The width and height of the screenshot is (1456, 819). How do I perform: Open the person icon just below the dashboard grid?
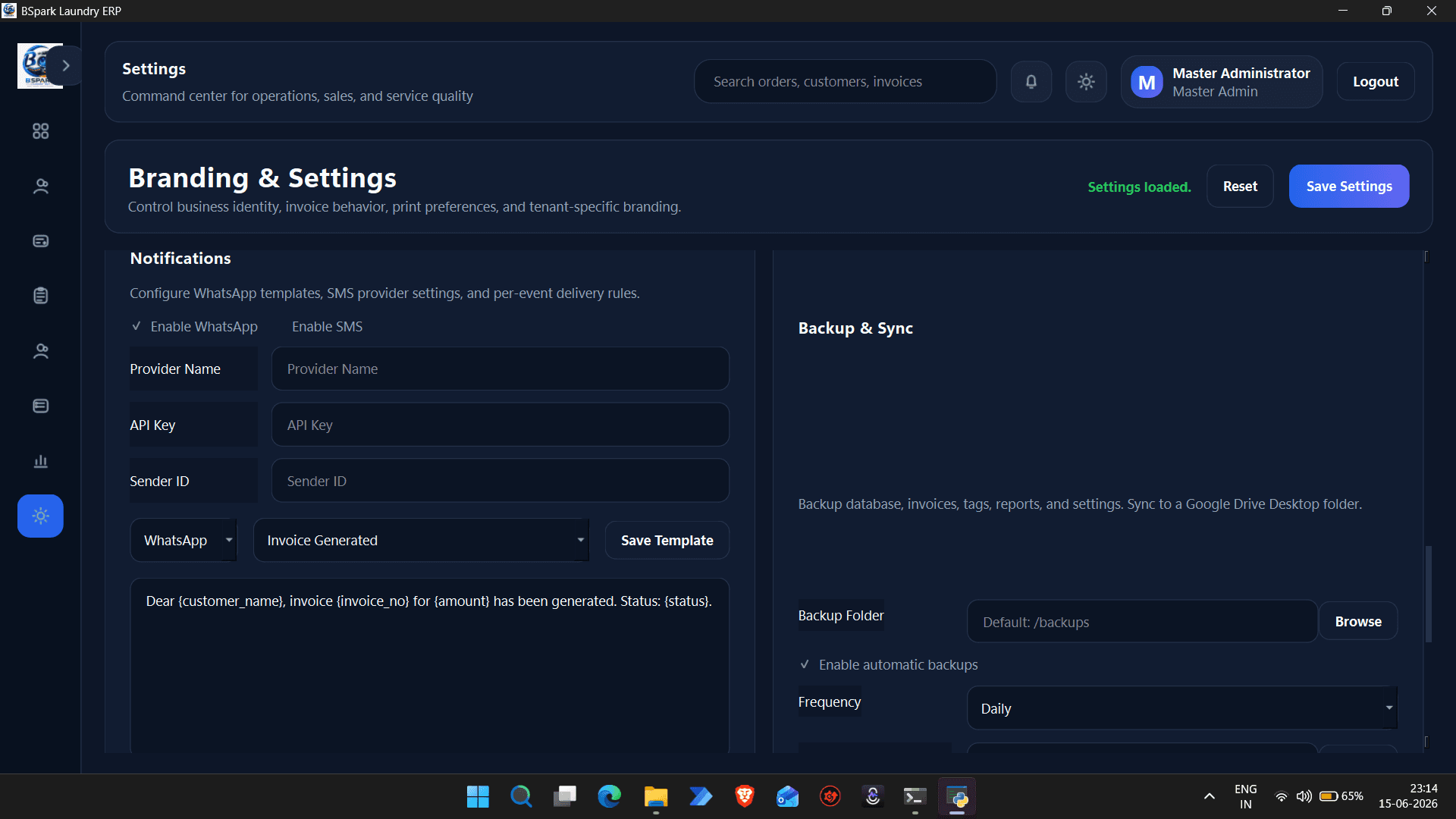[x=40, y=187]
